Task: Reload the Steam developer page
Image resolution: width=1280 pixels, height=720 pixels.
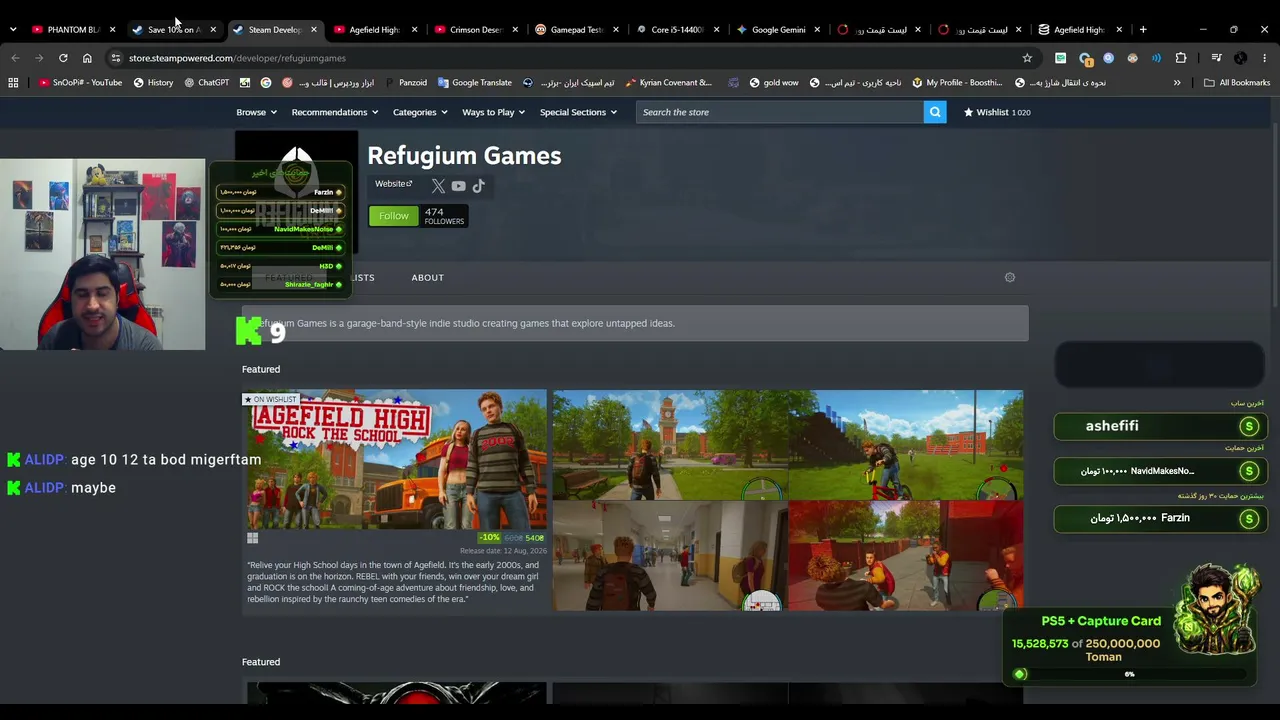Action: click(x=63, y=58)
